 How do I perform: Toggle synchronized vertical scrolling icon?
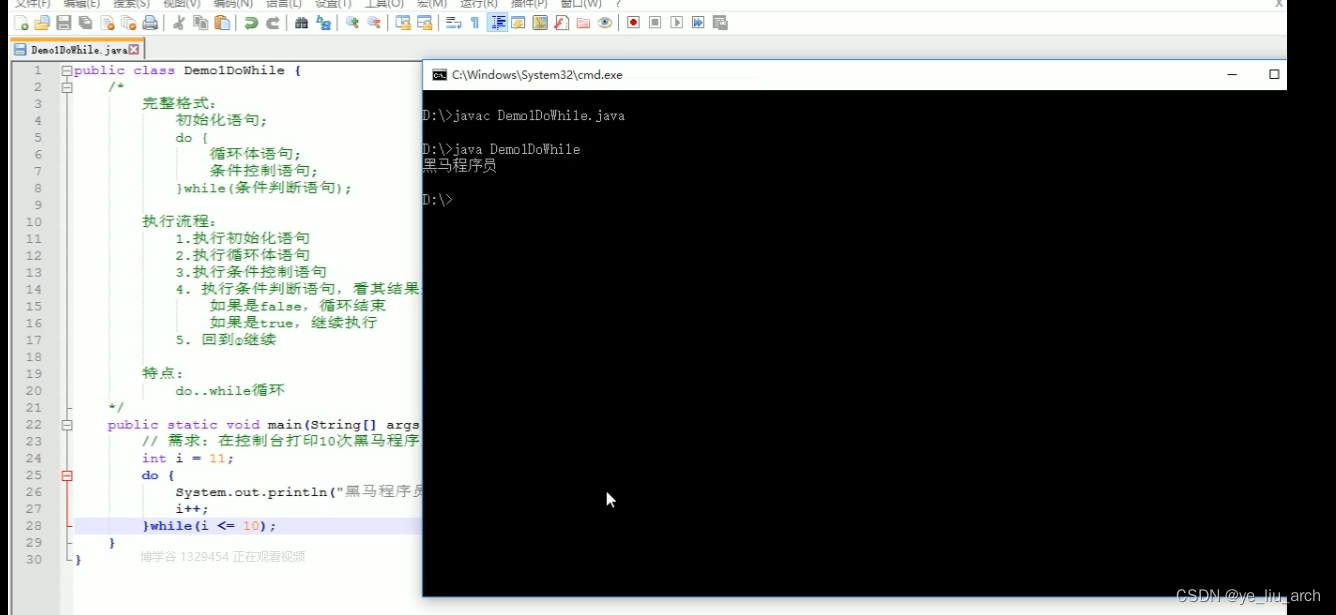402,22
